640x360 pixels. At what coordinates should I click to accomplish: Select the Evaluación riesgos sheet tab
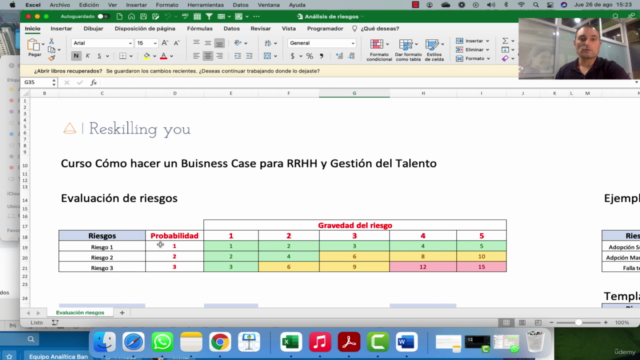80,313
